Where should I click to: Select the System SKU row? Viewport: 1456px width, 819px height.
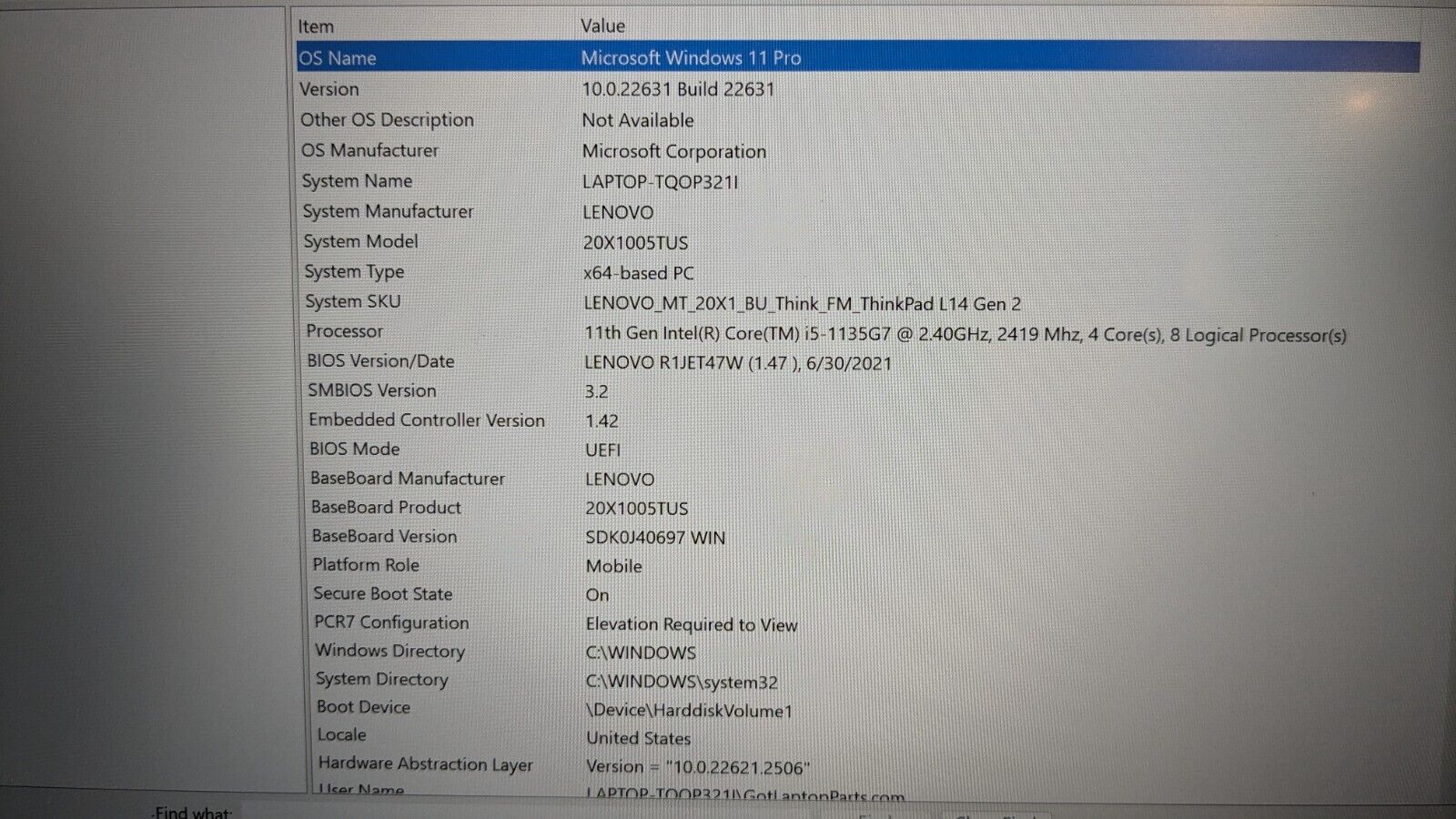tap(353, 301)
